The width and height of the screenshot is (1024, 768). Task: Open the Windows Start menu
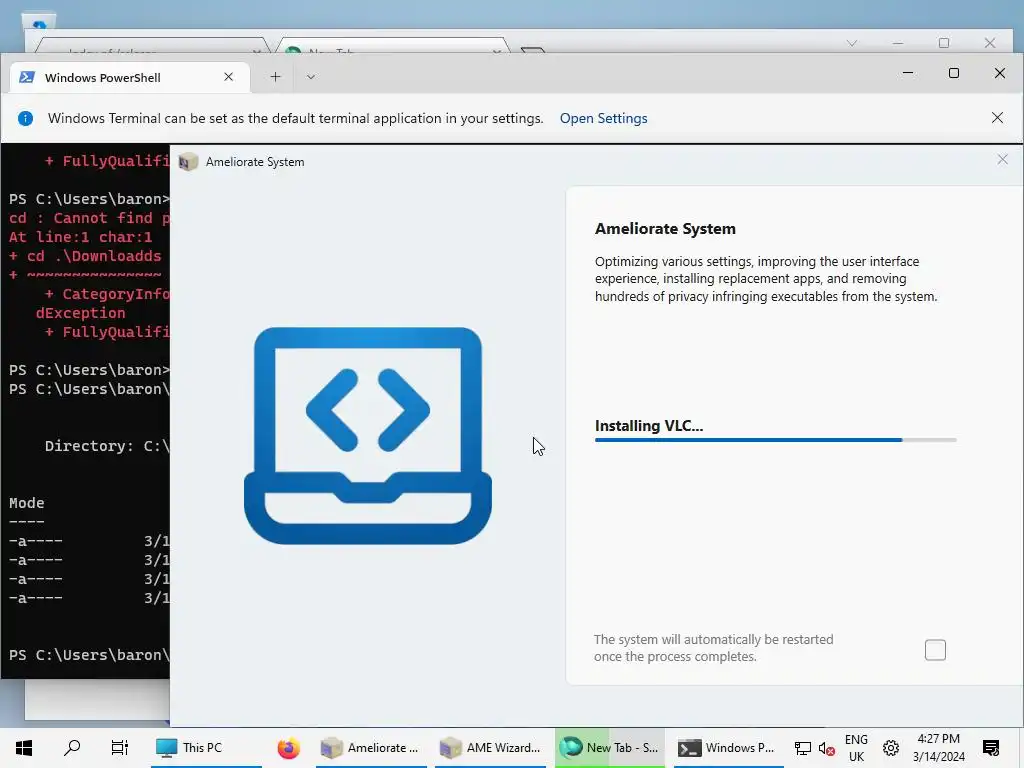[24, 748]
